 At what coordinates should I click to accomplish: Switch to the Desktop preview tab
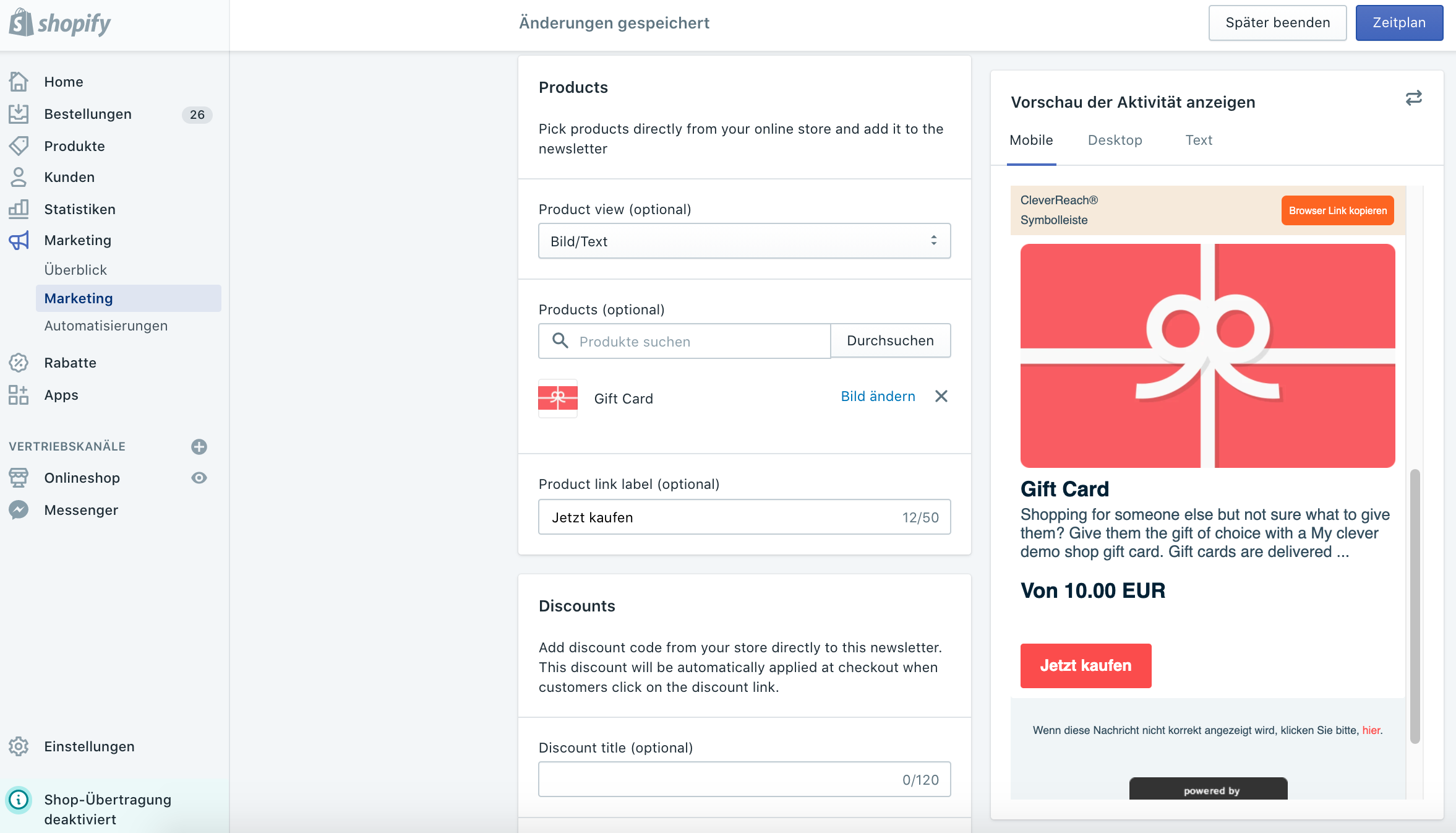tap(1115, 140)
